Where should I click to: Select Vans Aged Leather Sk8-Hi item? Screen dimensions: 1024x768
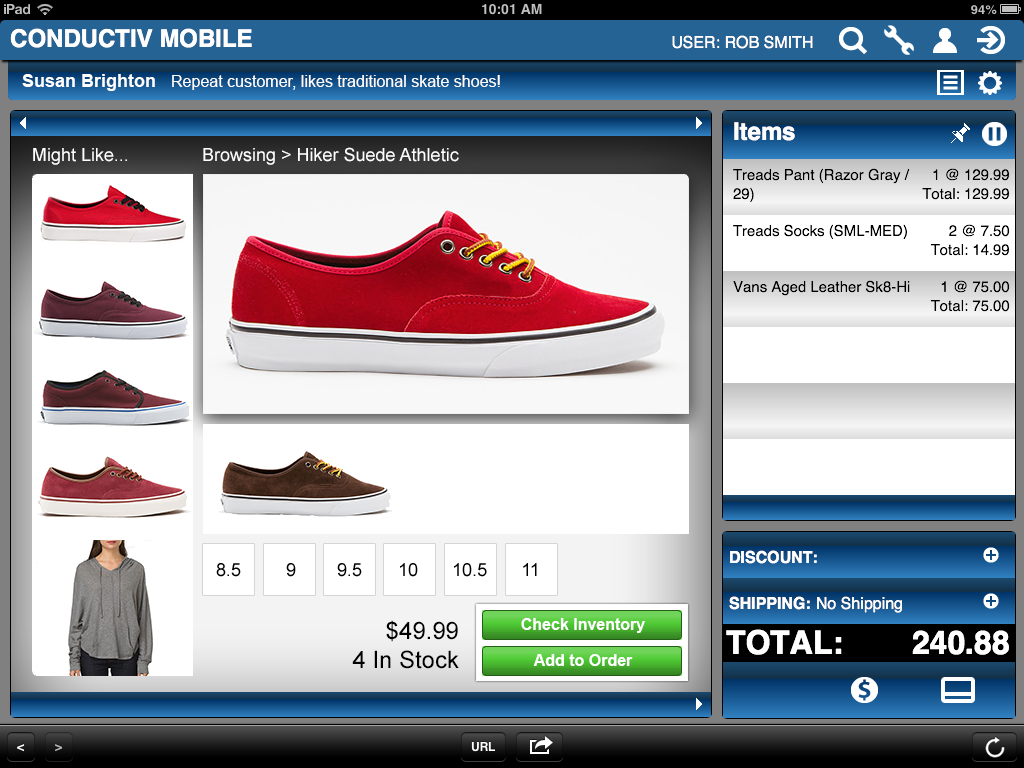click(870, 296)
